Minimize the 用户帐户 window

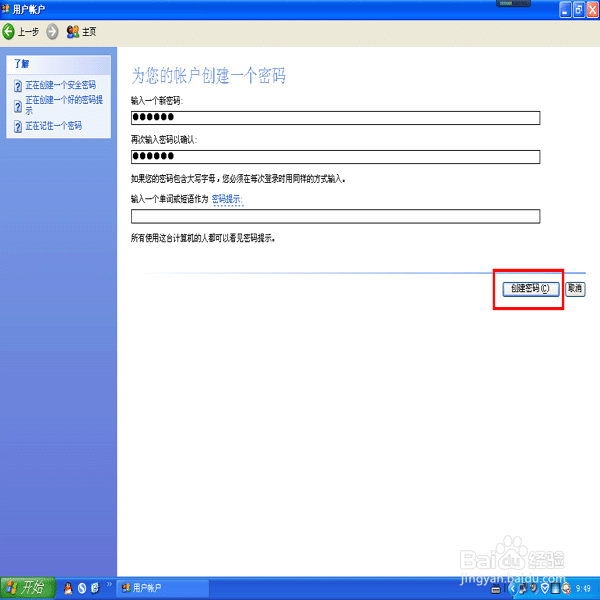(x=565, y=10)
